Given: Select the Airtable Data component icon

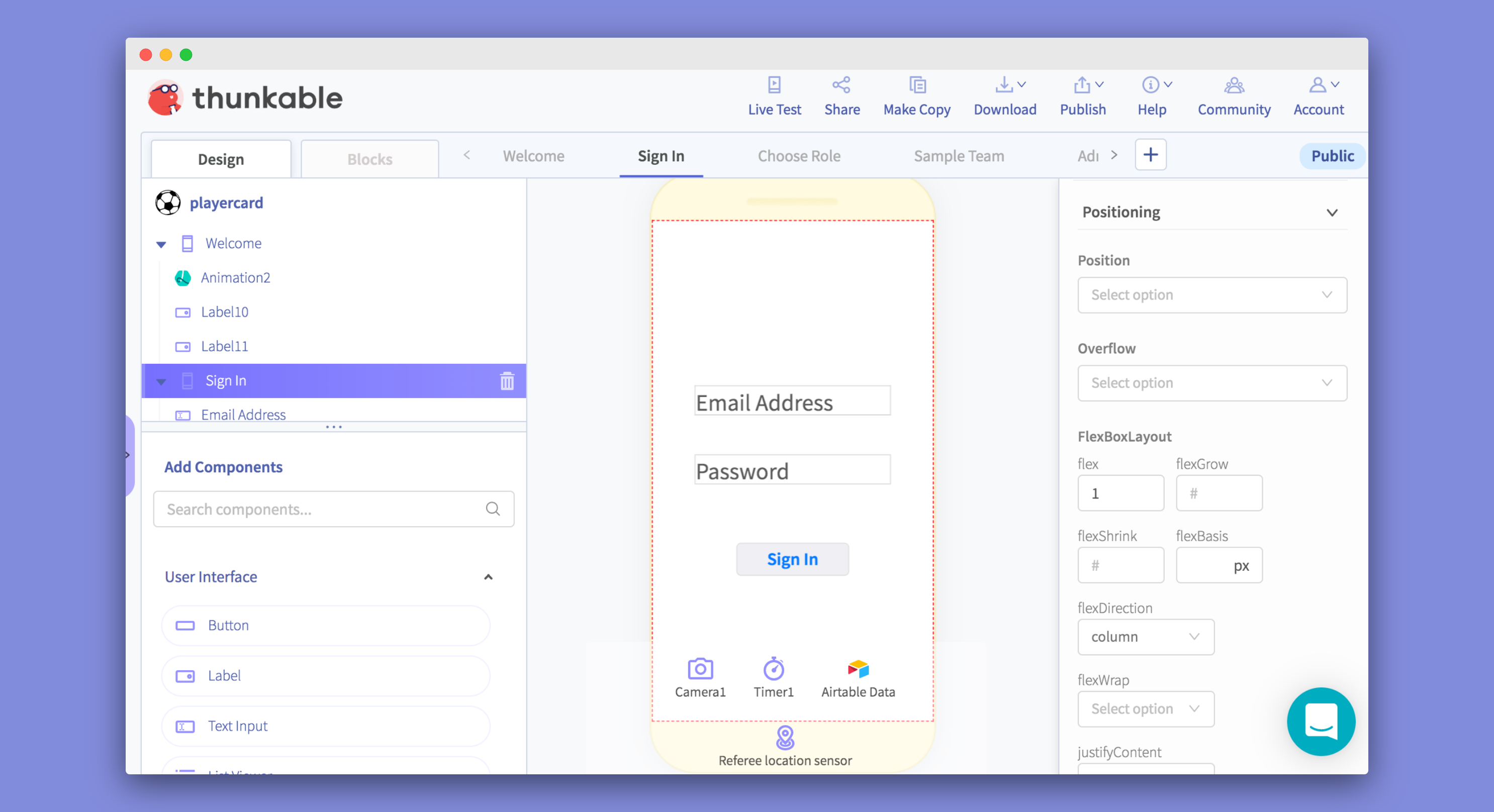Looking at the screenshot, I should tap(858, 669).
